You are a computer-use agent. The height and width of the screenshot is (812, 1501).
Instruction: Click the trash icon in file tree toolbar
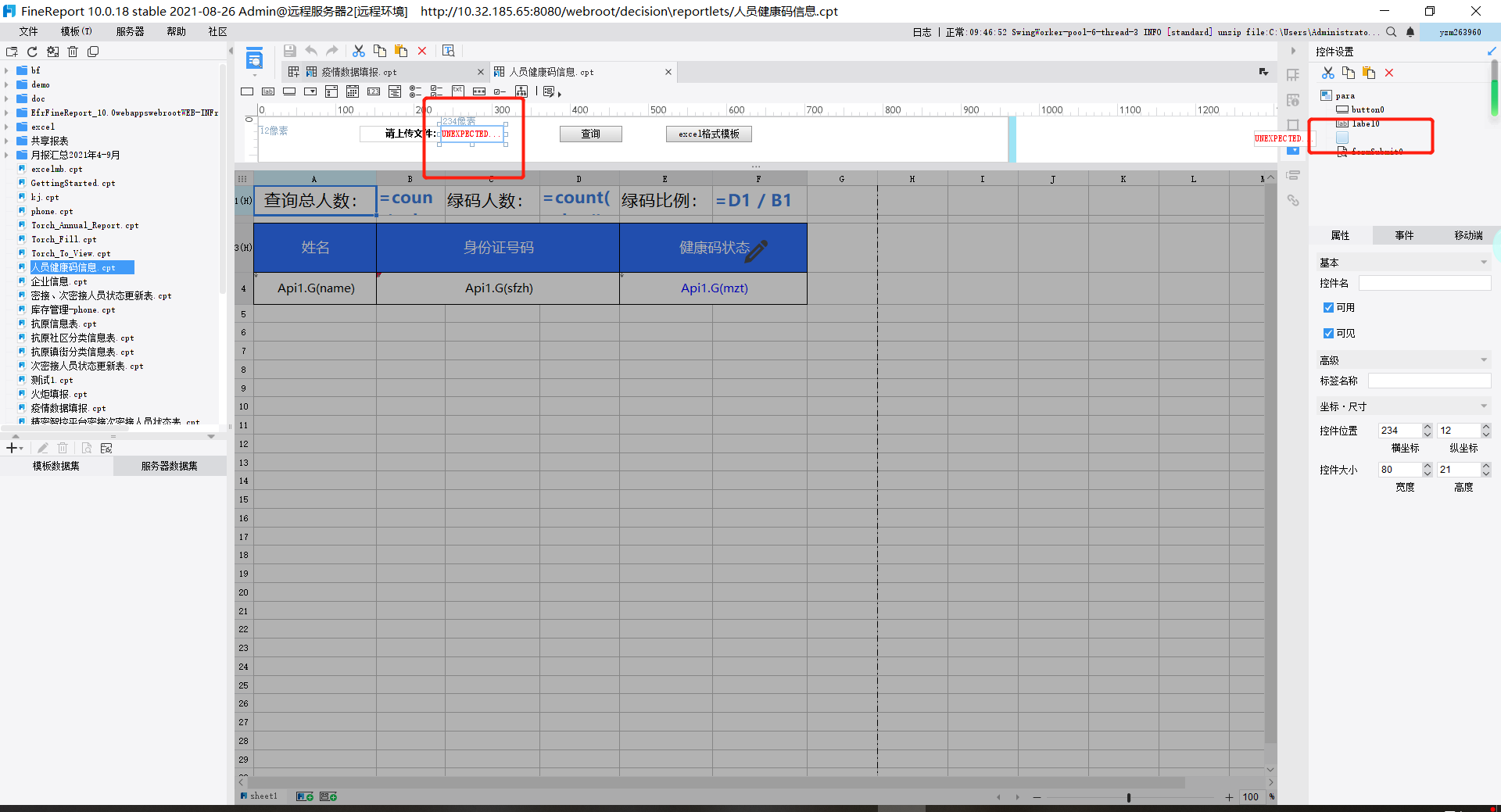tap(73, 52)
